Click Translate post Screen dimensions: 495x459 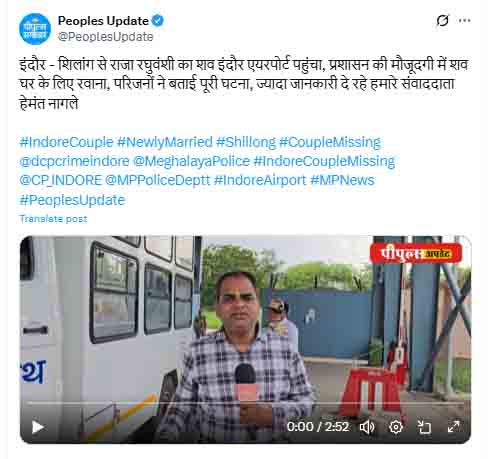[53, 219]
